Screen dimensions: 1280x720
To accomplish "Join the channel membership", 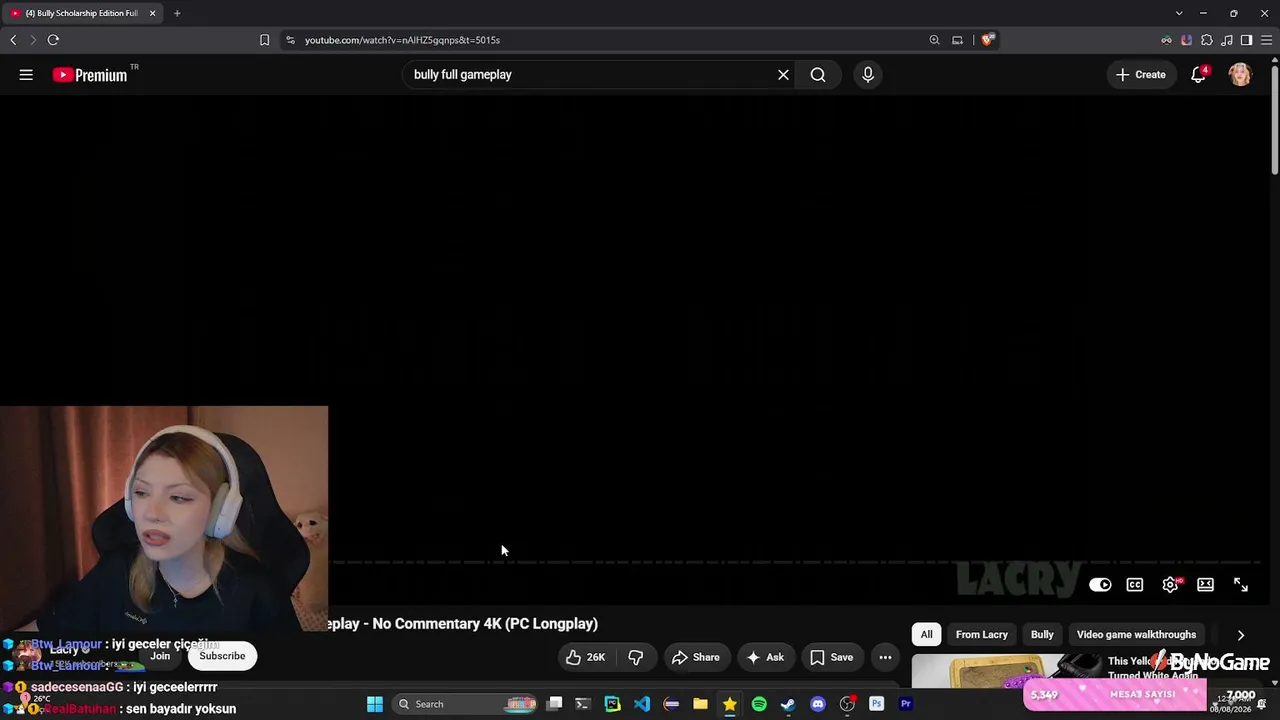I will (x=160, y=656).
